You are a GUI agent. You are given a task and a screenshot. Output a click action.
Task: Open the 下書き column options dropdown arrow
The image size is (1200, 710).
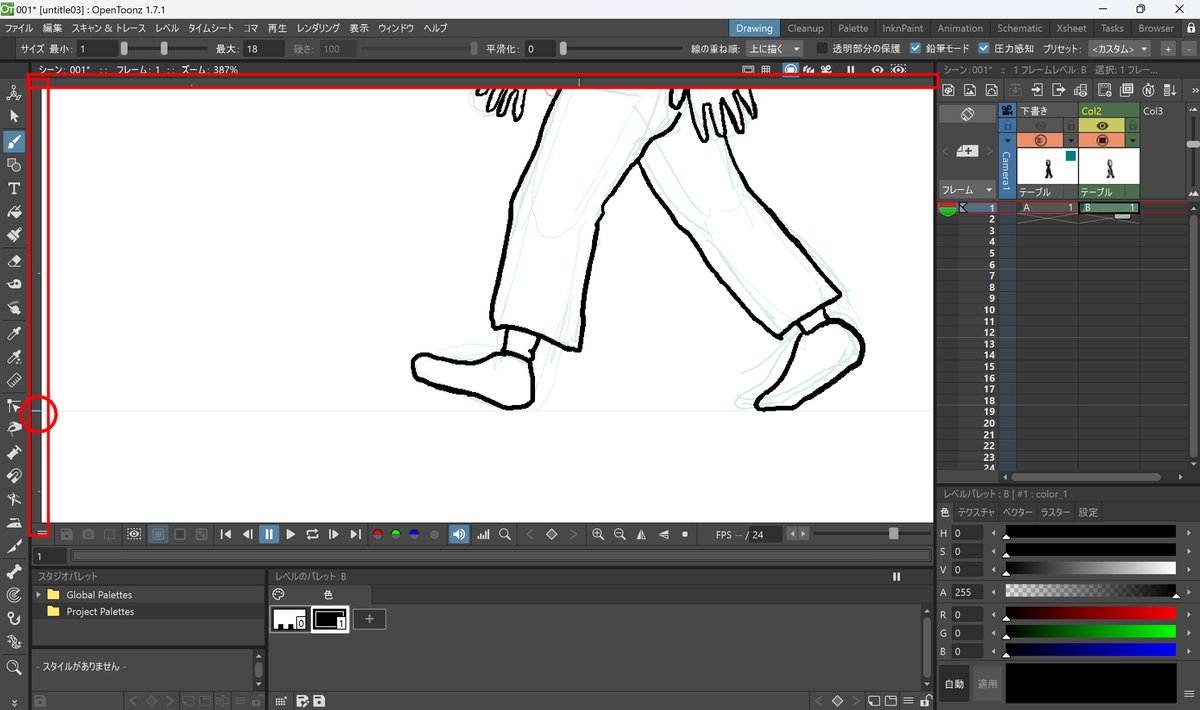[1071, 141]
